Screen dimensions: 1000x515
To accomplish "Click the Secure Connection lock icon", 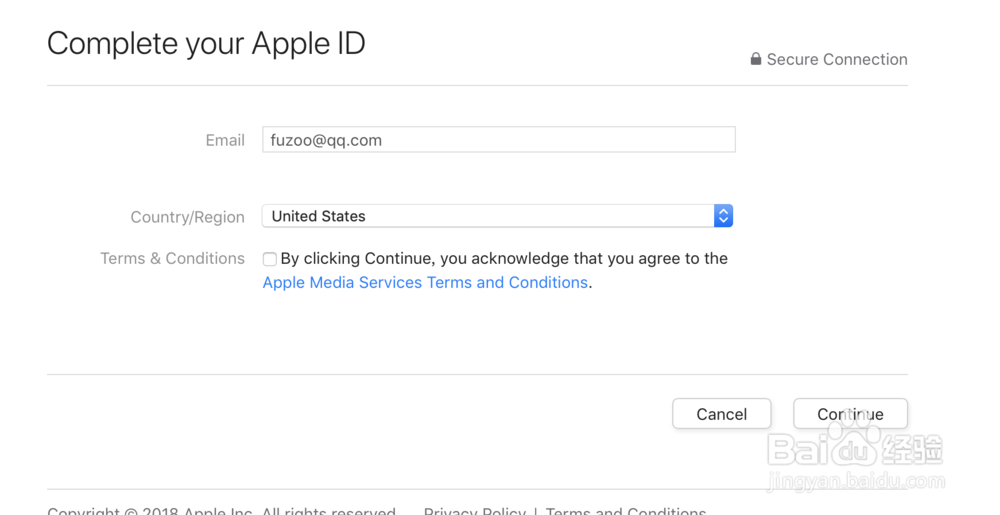I will [756, 59].
